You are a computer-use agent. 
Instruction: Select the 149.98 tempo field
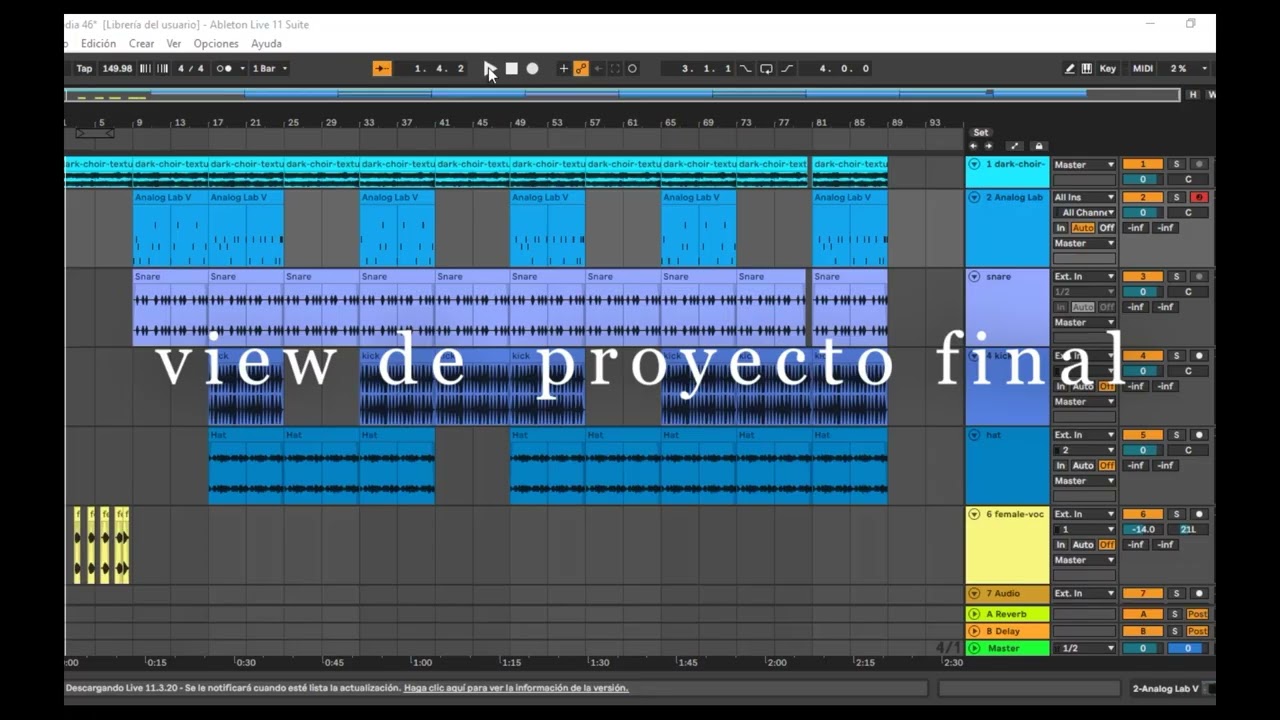(117, 68)
